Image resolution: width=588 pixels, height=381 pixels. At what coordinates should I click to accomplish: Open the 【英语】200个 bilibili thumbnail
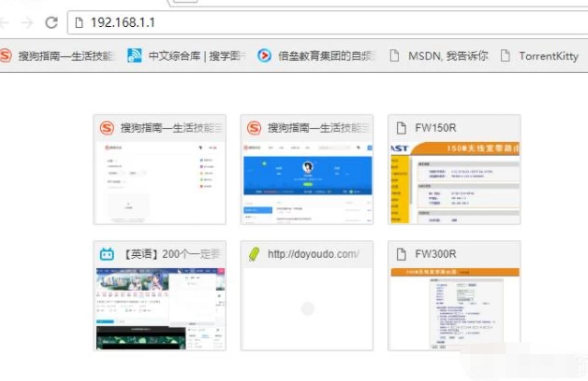[x=160, y=296]
